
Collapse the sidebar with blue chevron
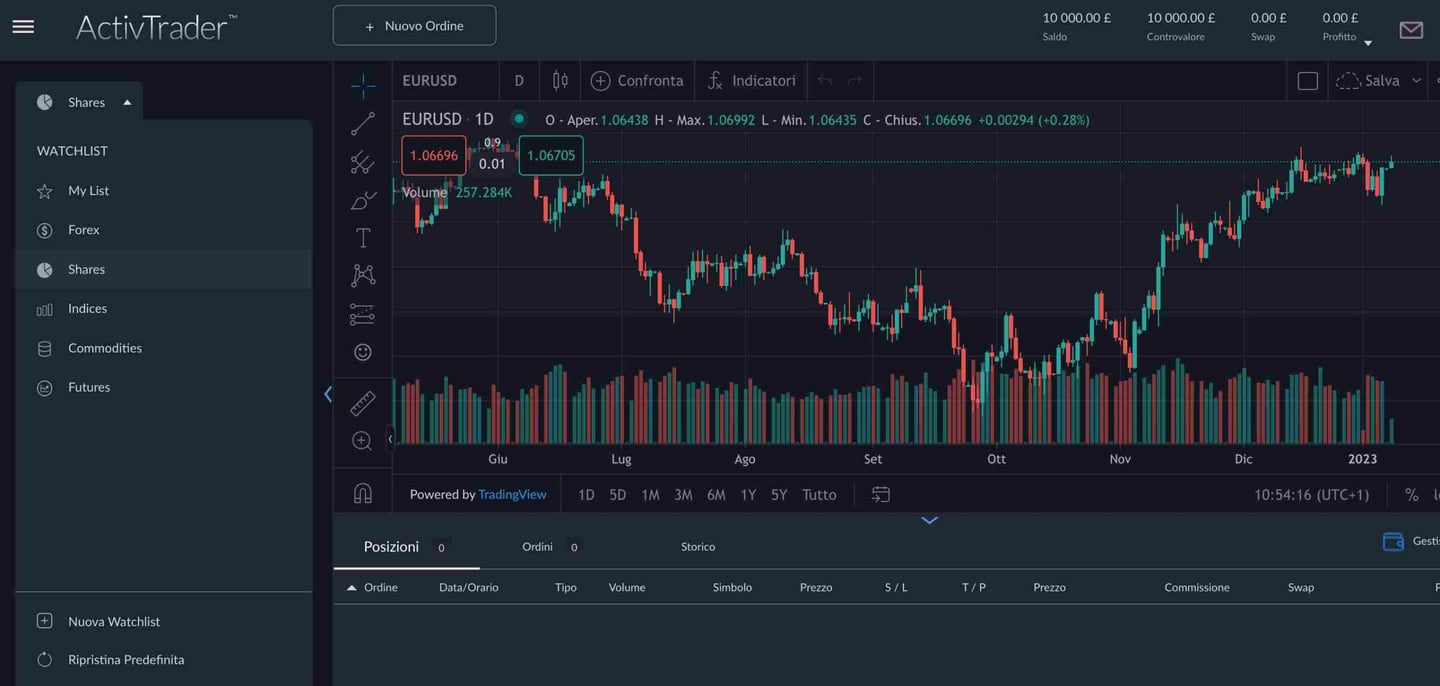tap(327, 395)
